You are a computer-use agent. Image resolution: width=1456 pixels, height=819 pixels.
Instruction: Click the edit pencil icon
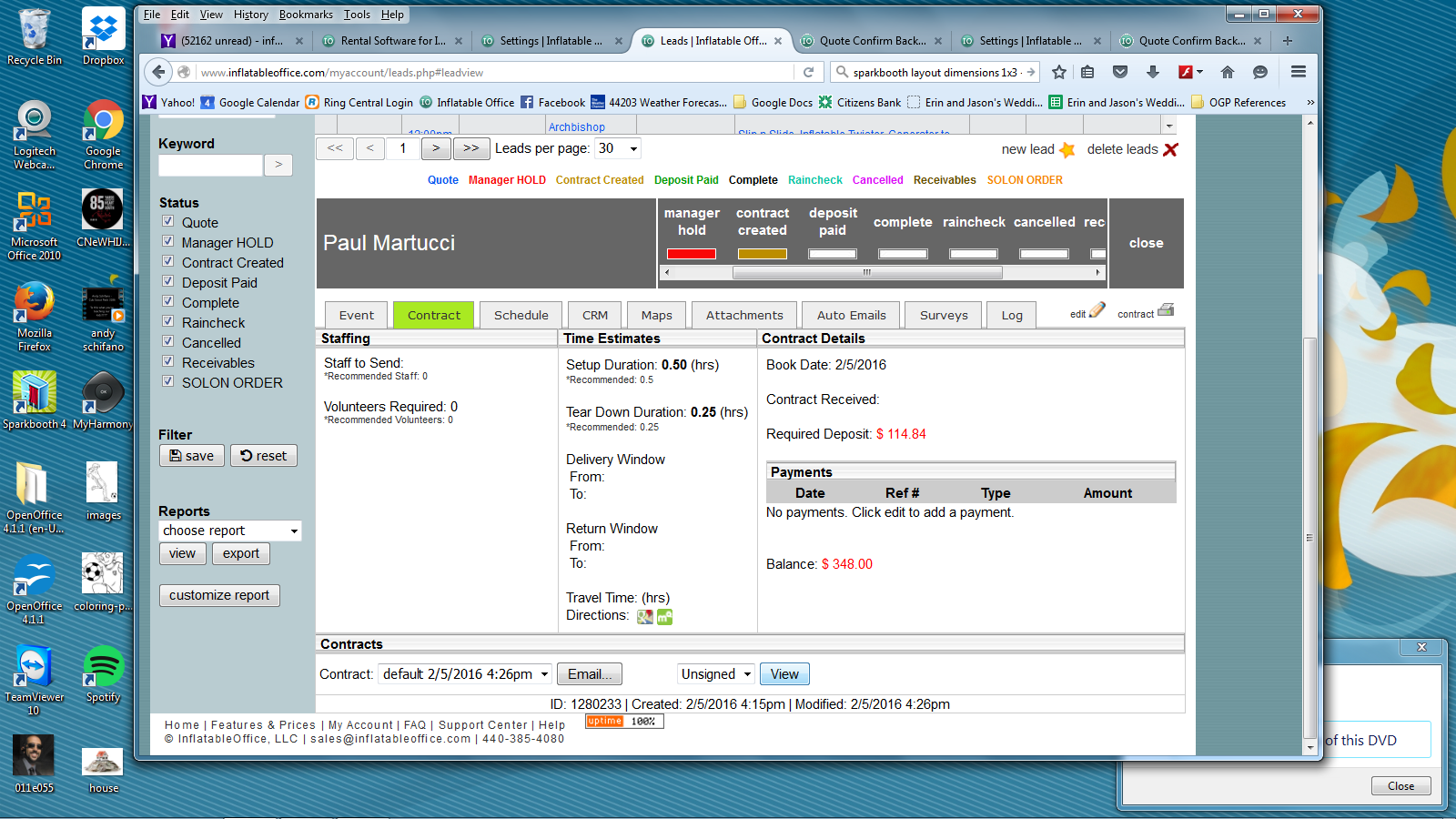point(1097,310)
